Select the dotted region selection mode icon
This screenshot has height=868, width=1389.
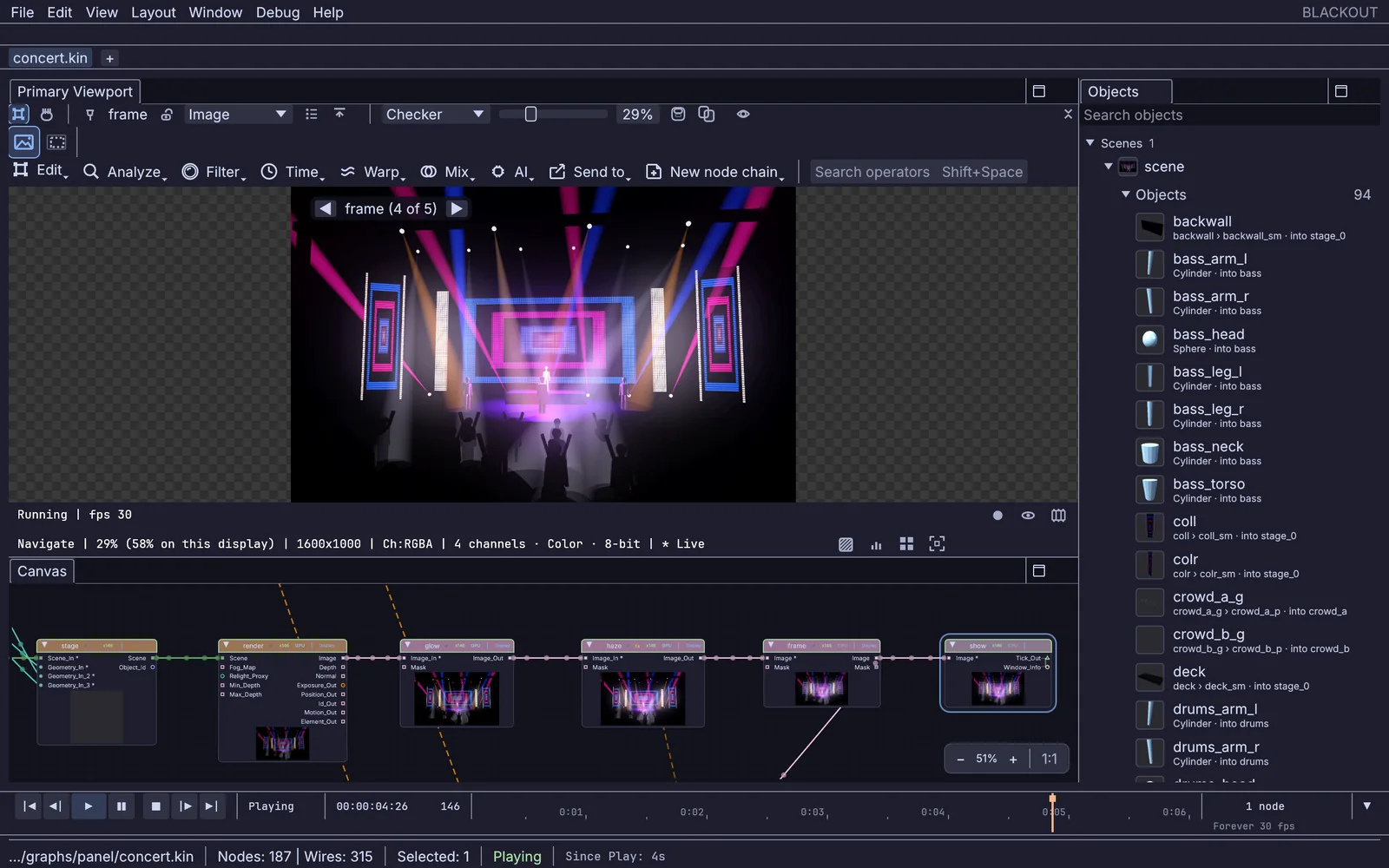pos(57,141)
